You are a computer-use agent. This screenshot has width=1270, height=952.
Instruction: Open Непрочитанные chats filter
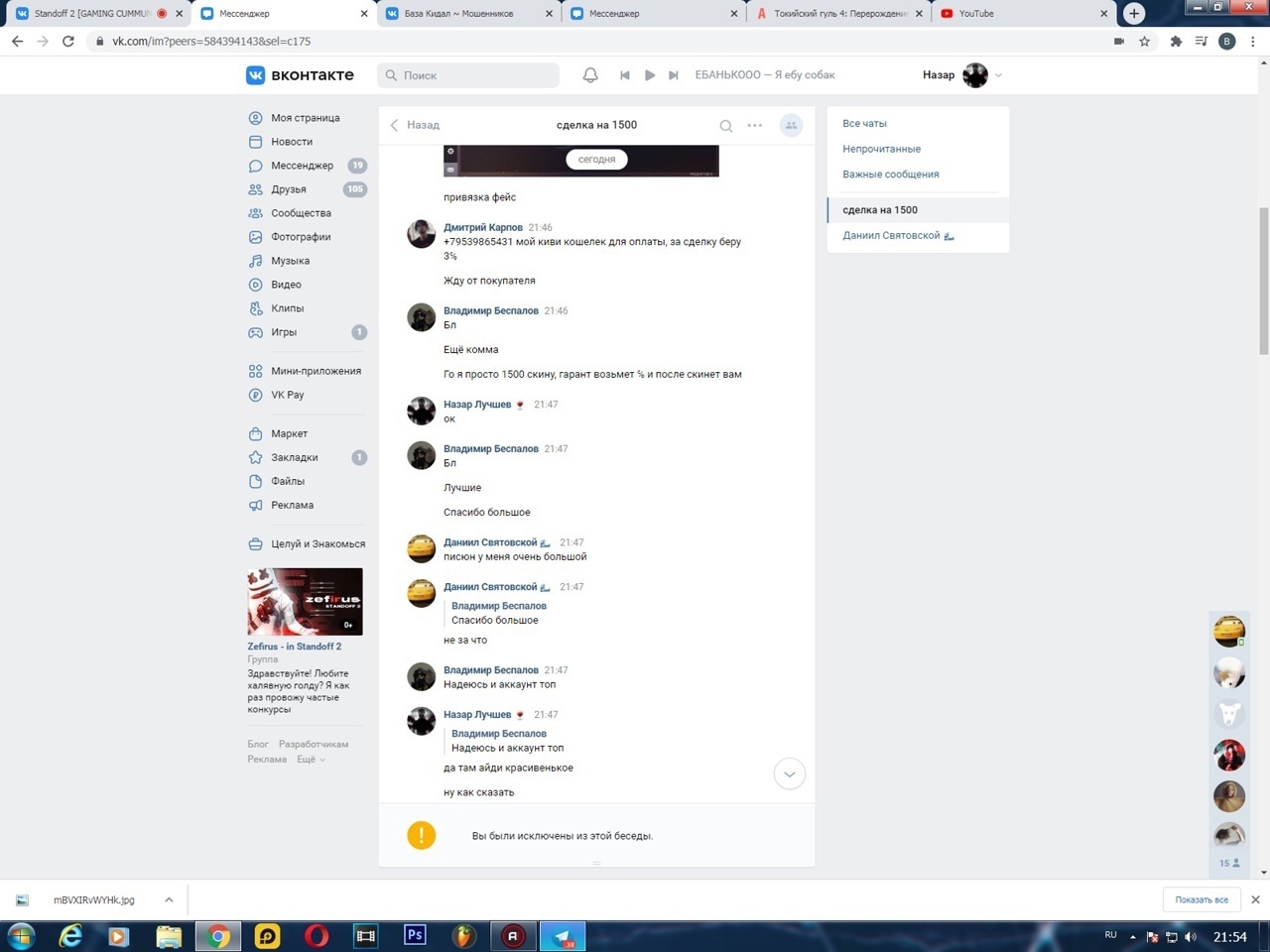[x=881, y=149]
